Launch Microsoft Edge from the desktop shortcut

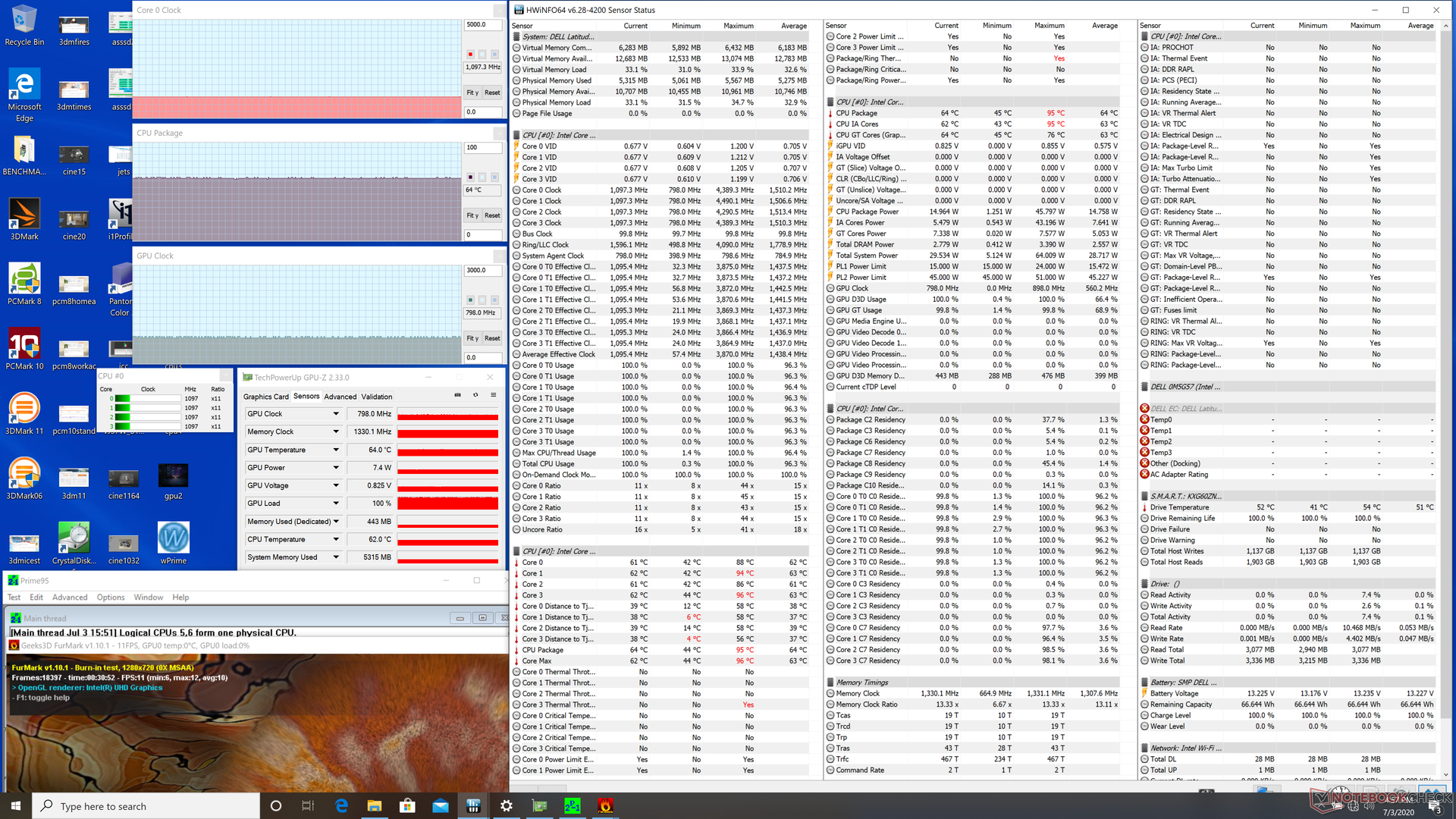pos(24,95)
